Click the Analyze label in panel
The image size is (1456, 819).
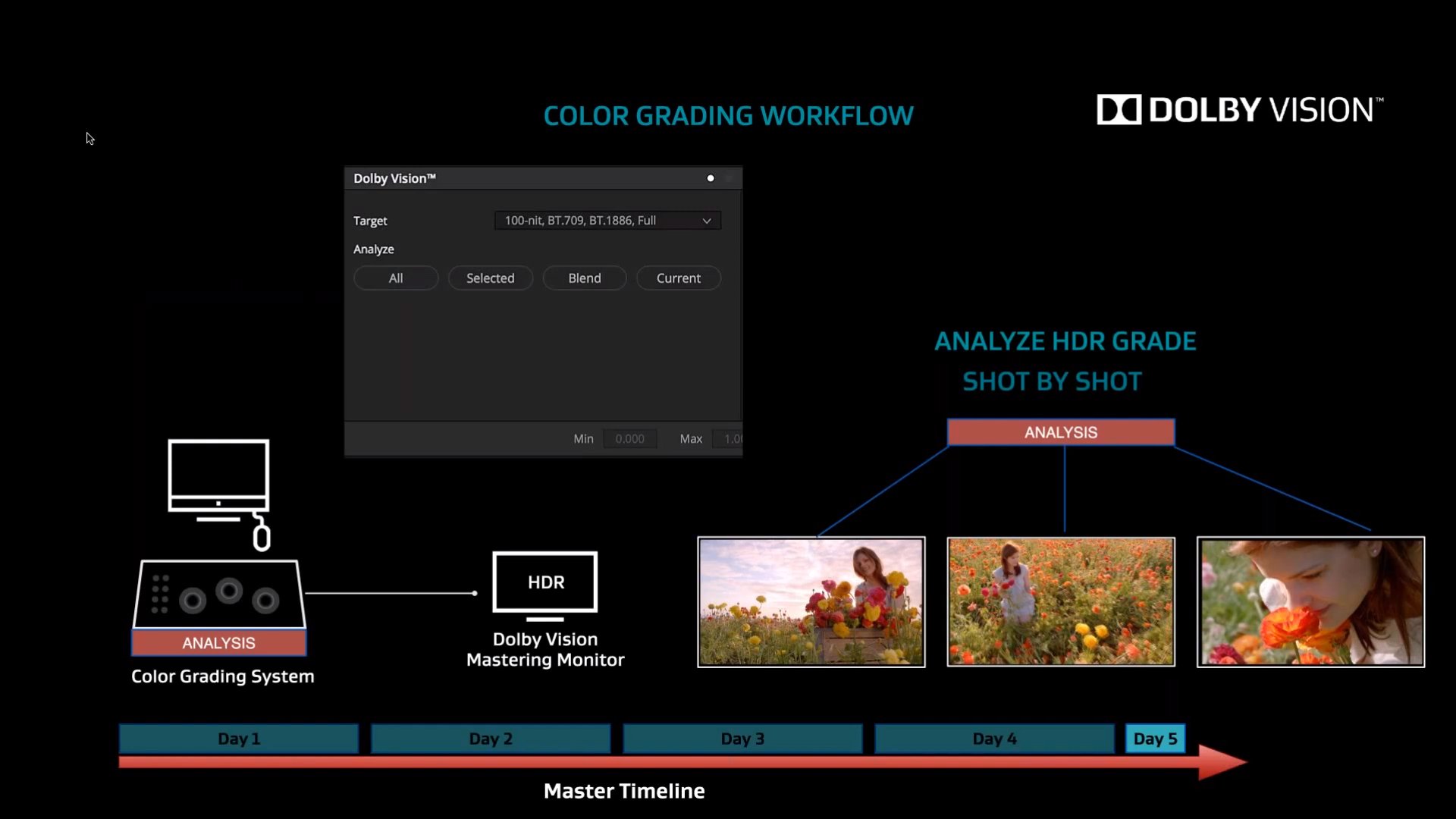coord(374,249)
